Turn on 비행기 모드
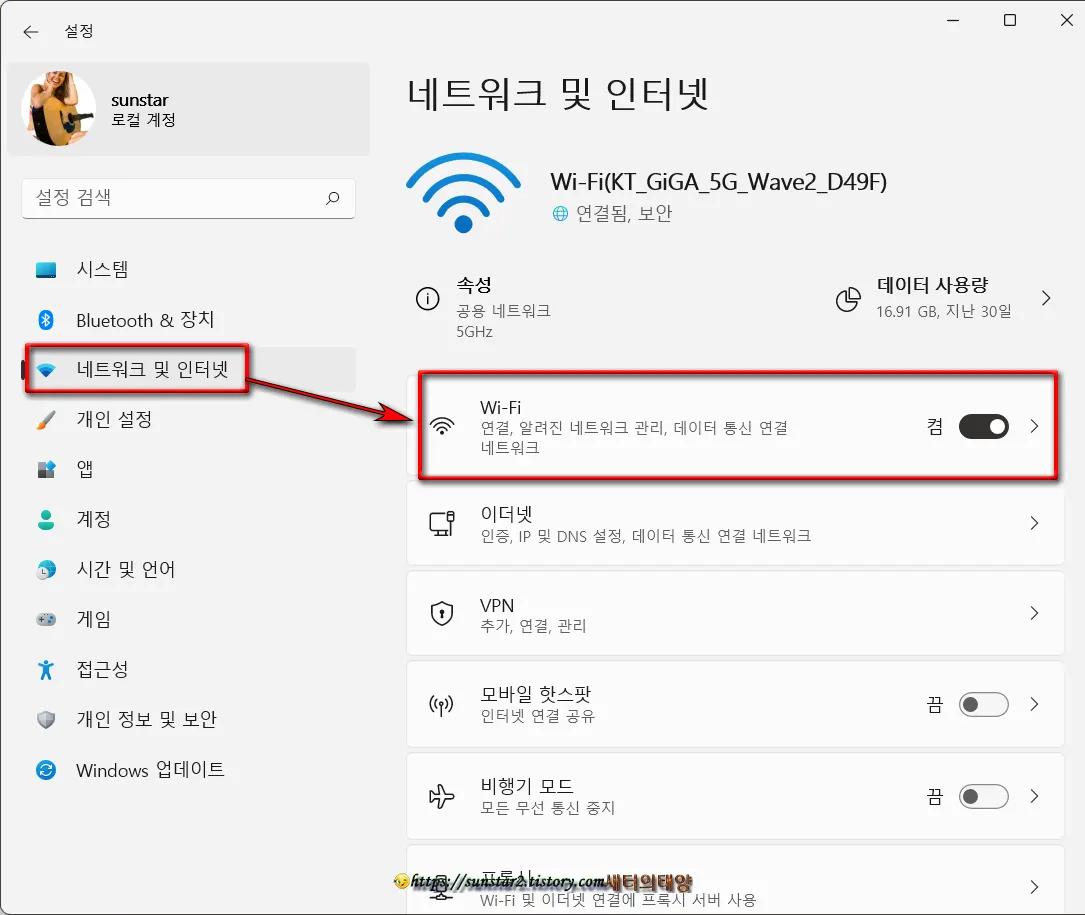 pos(983,796)
